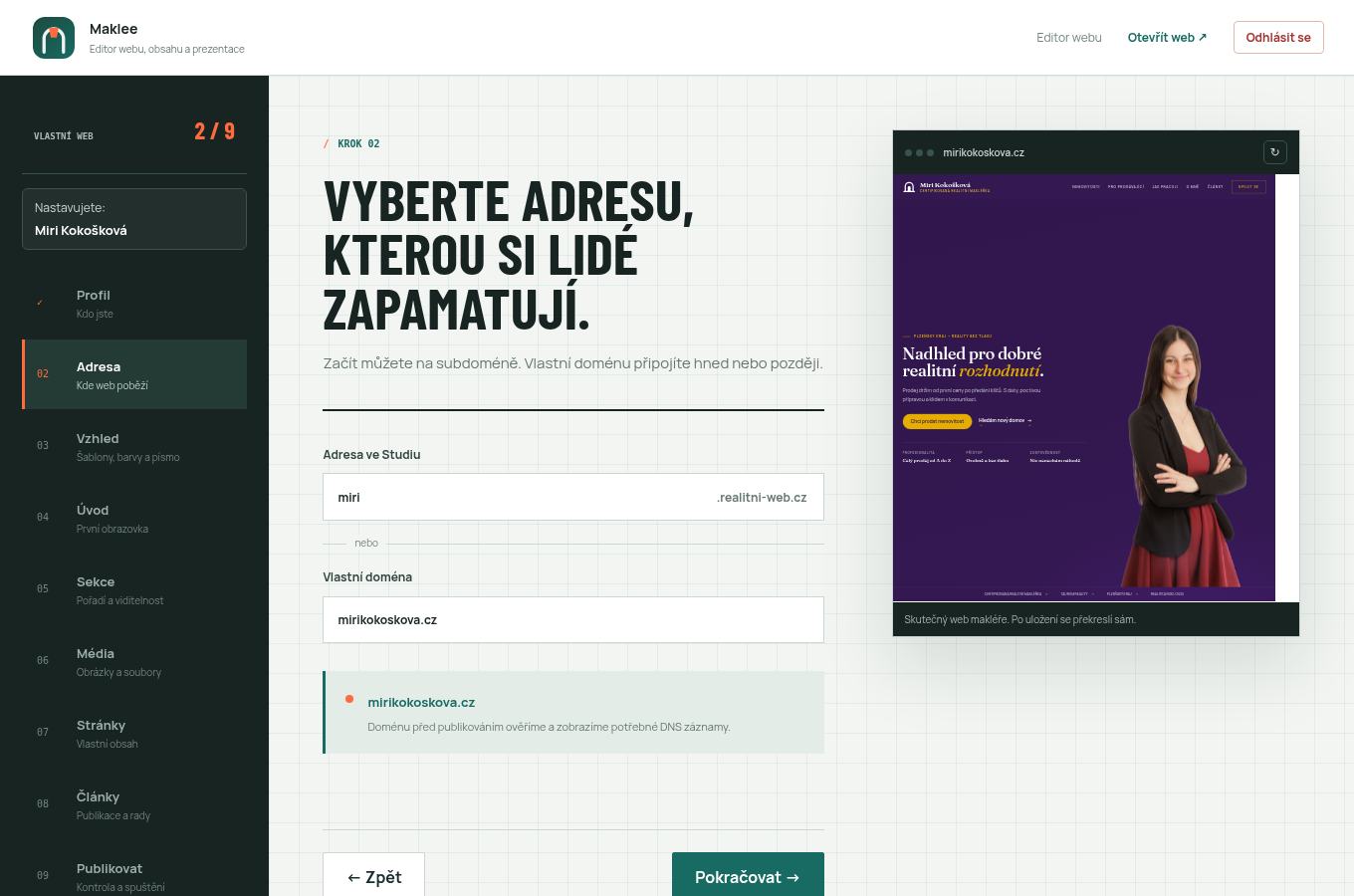Image resolution: width=1354 pixels, height=896 pixels.
Task: Click the .realitni-web.cz suffix text
Action: click(762, 497)
